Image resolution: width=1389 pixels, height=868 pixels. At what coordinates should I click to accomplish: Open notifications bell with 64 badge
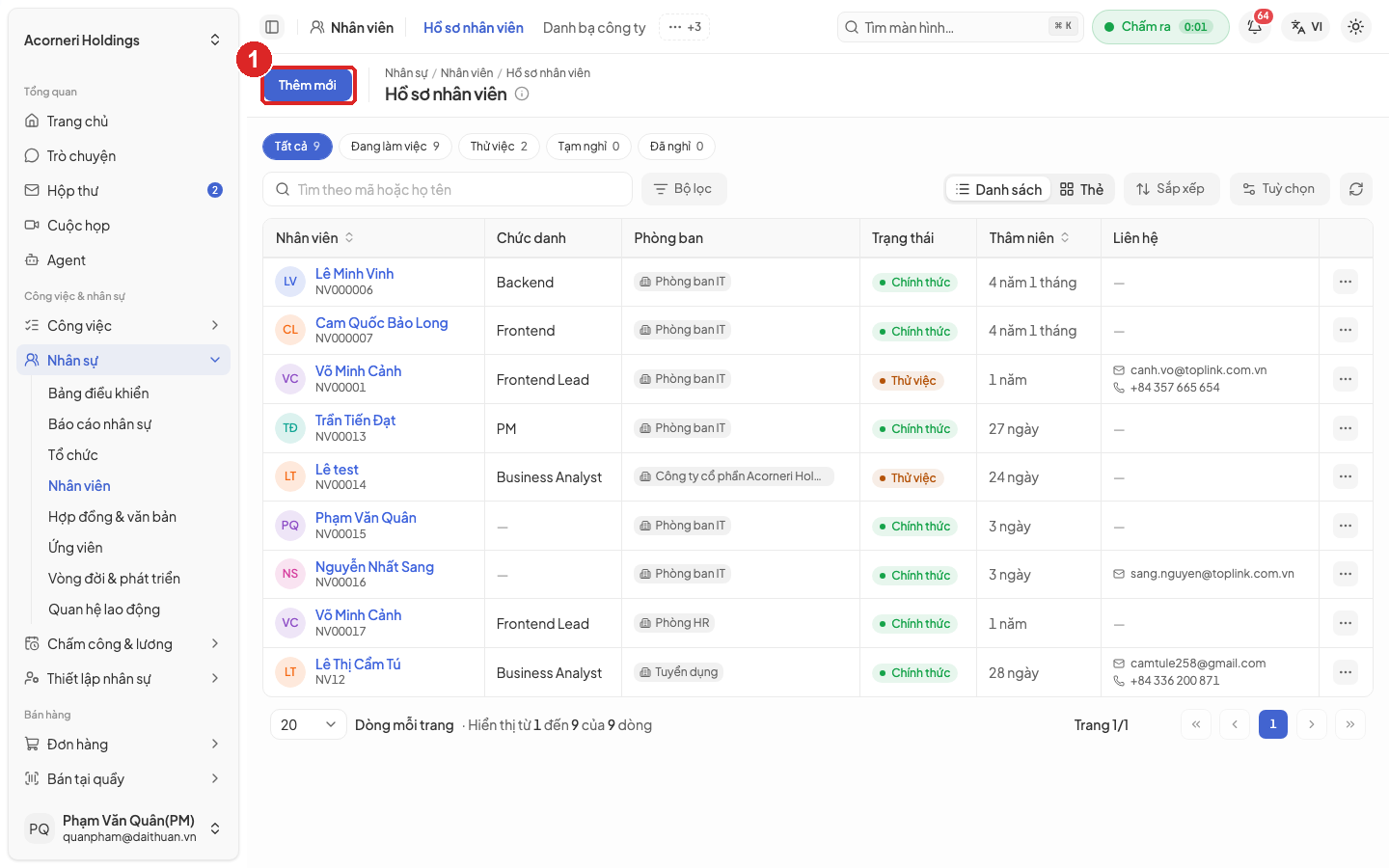pyautogui.click(x=1255, y=27)
